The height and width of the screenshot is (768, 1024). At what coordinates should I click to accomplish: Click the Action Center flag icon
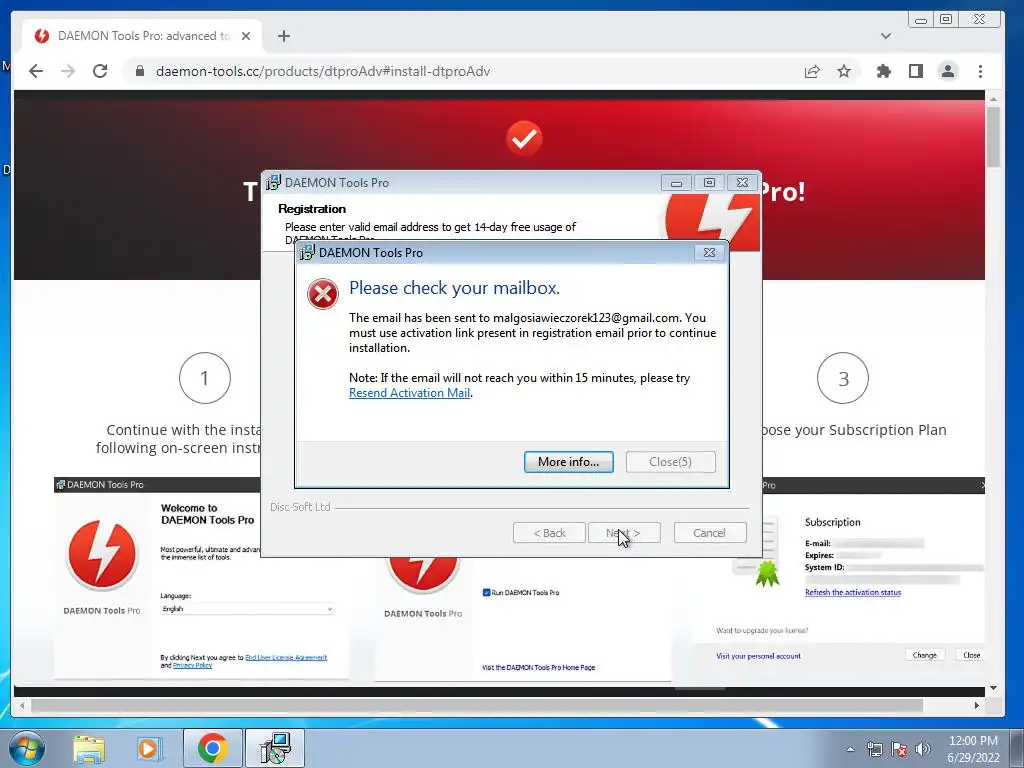[899, 749]
